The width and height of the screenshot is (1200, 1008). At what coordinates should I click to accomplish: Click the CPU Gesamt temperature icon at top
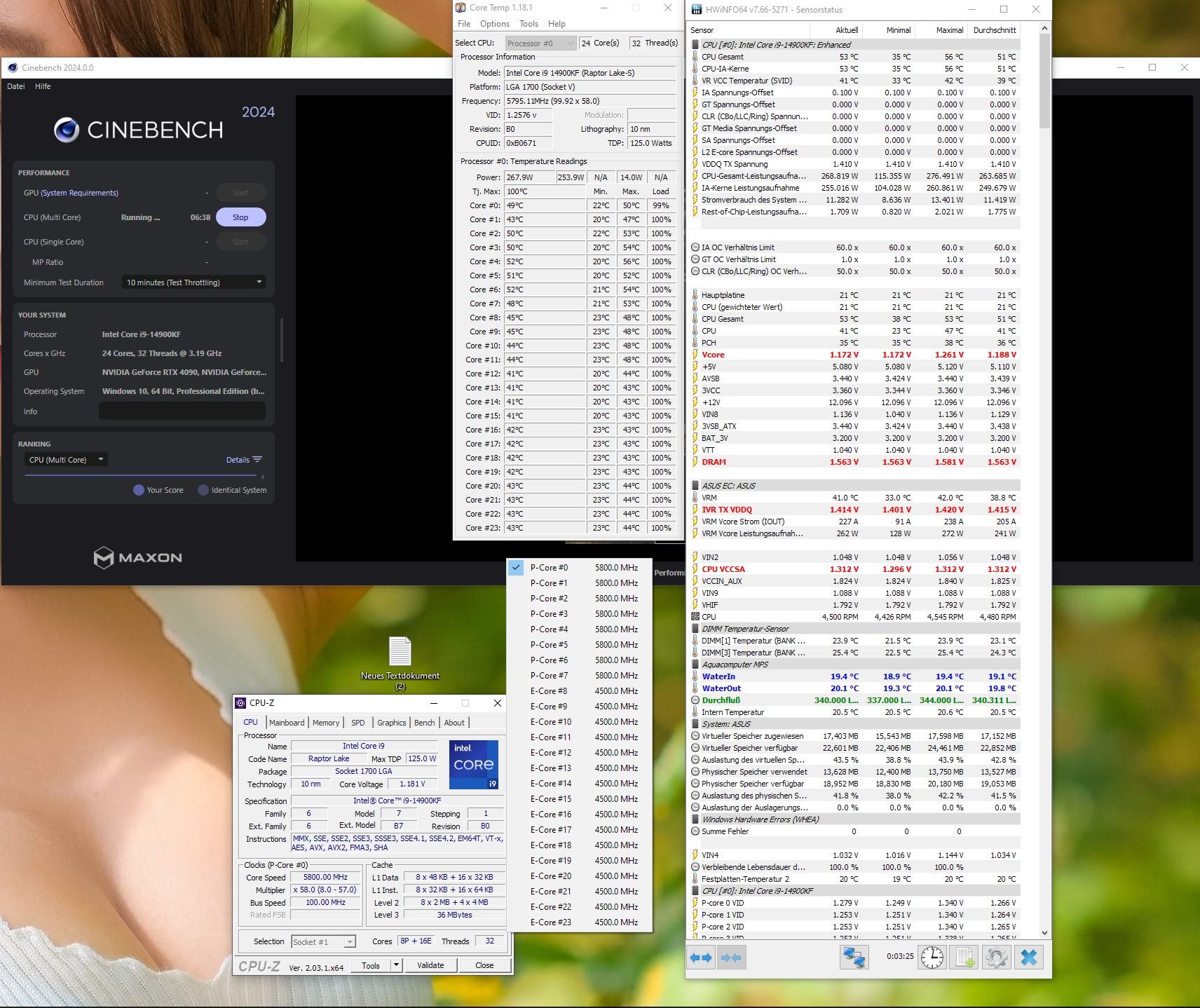[x=695, y=57]
